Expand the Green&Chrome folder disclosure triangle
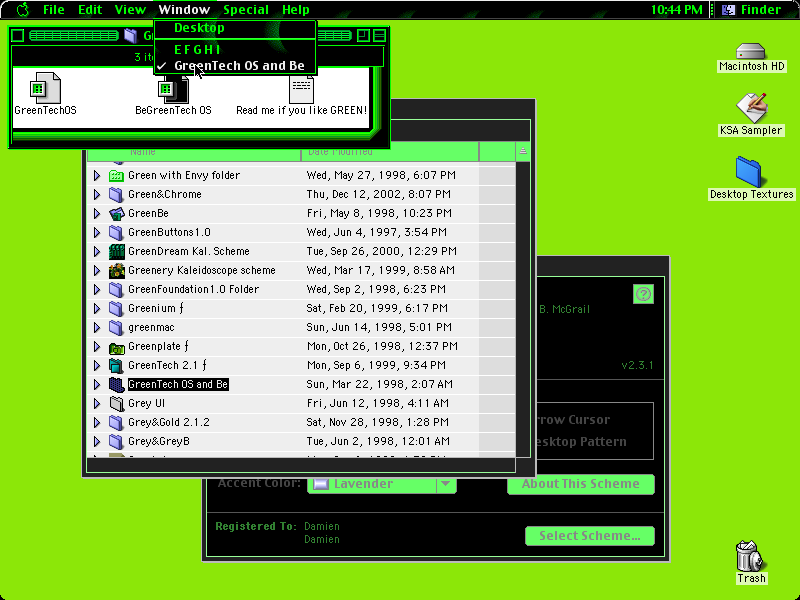800x600 pixels. pos(97,194)
